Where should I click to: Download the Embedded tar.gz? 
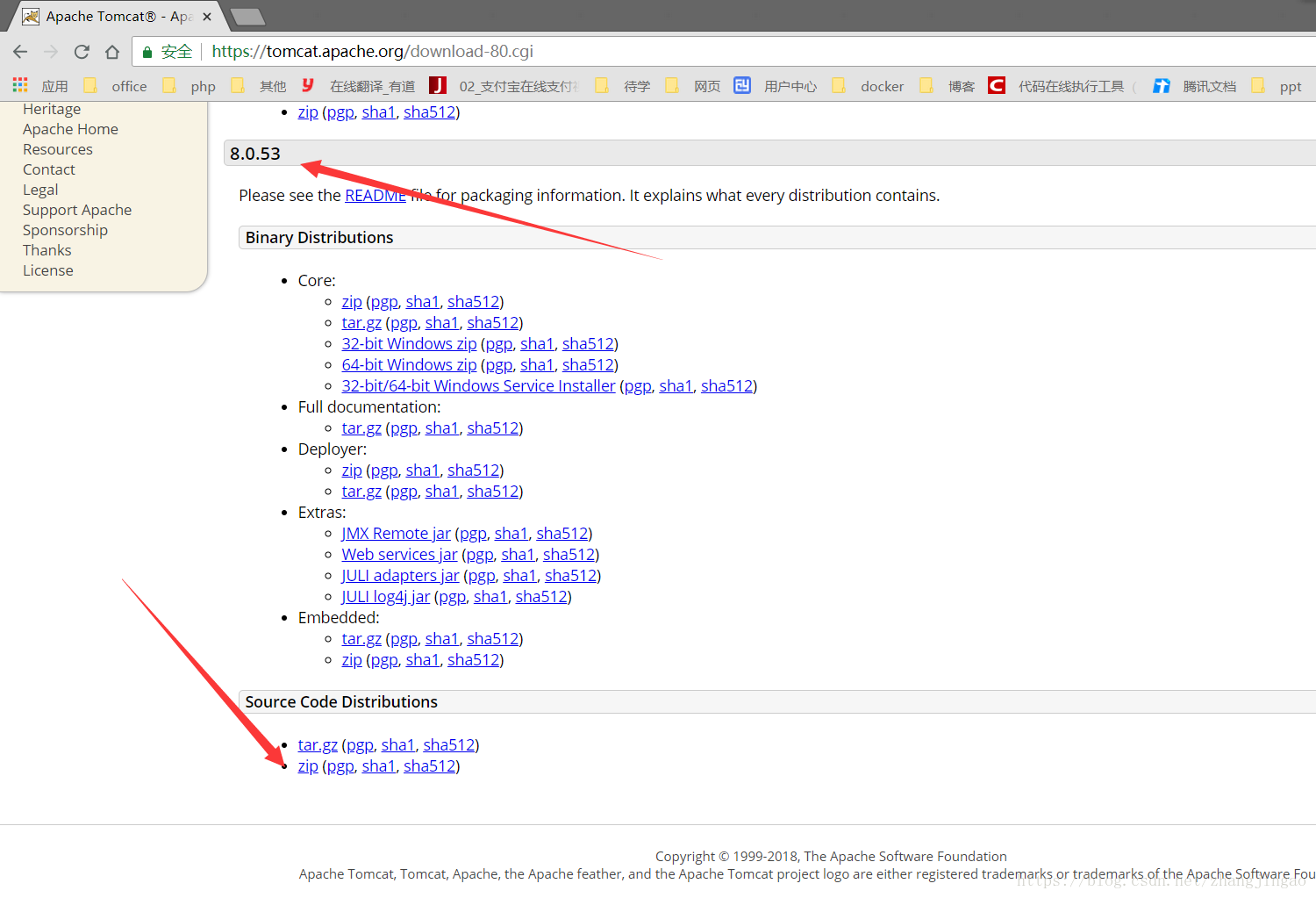click(361, 639)
